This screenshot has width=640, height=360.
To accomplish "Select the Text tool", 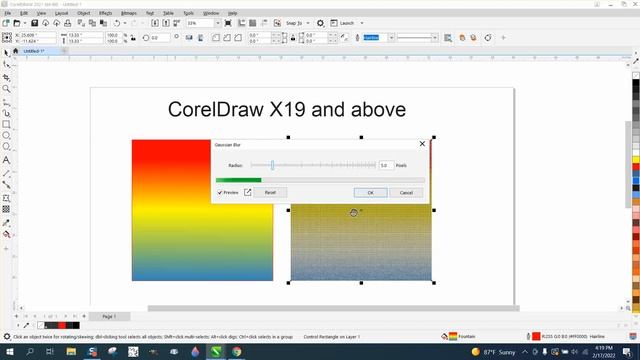I will [x=7, y=160].
